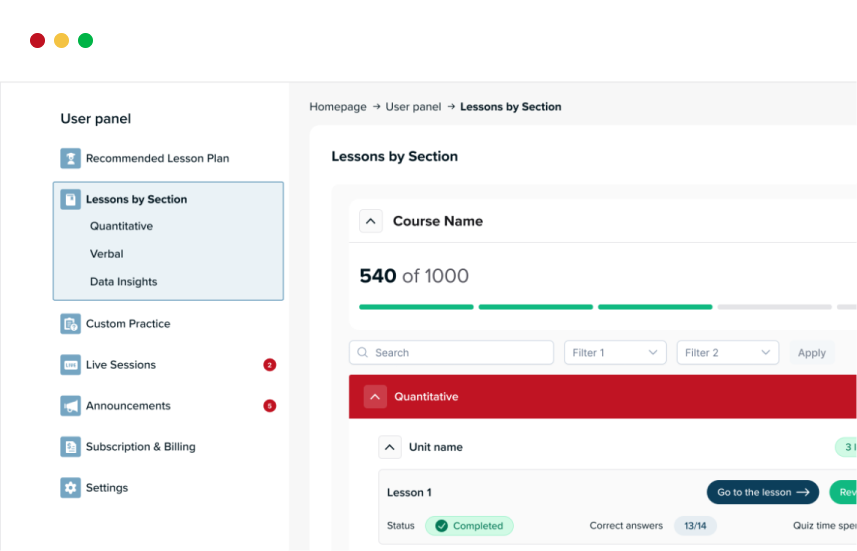
Task: Click the Announcements notification badge
Action: (269, 406)
